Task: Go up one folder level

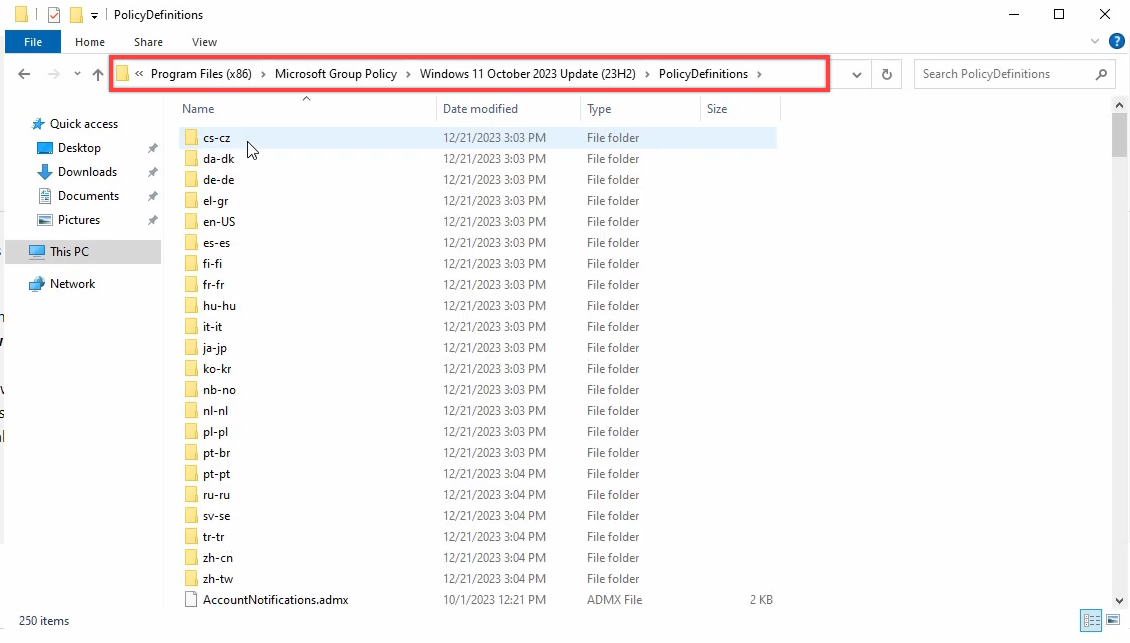Action: pos(98,74)
